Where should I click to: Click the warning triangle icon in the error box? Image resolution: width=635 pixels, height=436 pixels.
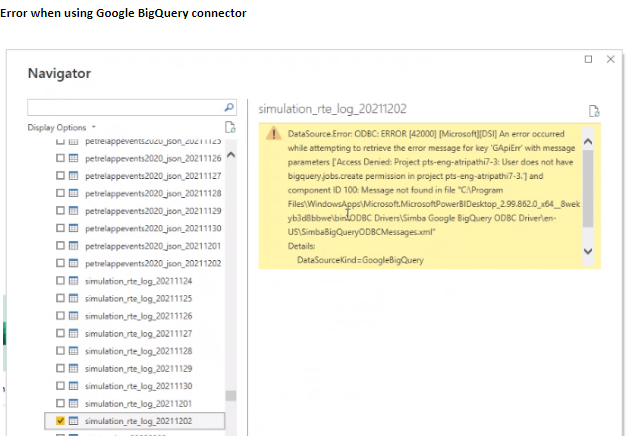(274, 133)
